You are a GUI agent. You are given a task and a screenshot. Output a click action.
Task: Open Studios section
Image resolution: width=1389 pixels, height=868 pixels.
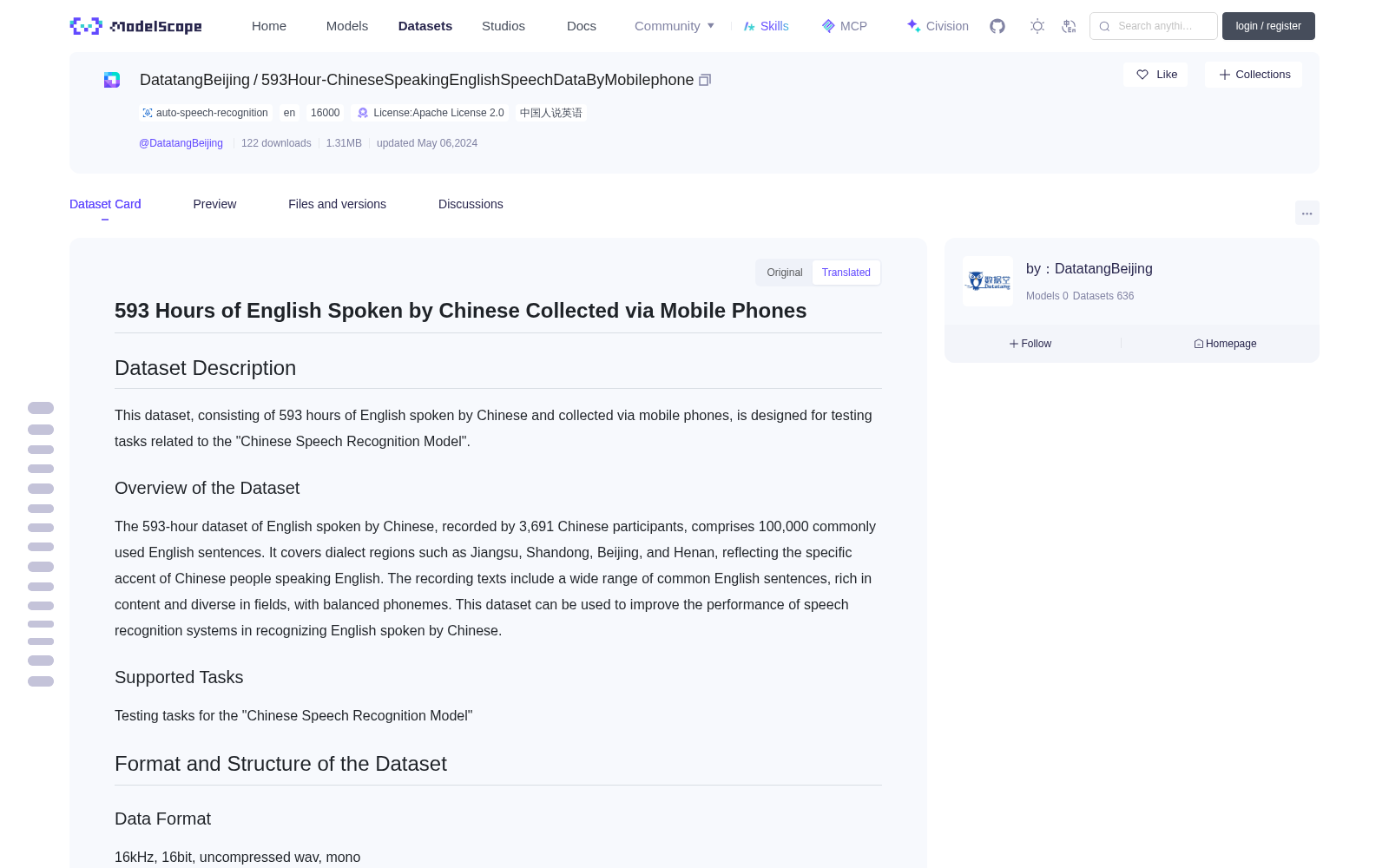[x=504, y=26]
